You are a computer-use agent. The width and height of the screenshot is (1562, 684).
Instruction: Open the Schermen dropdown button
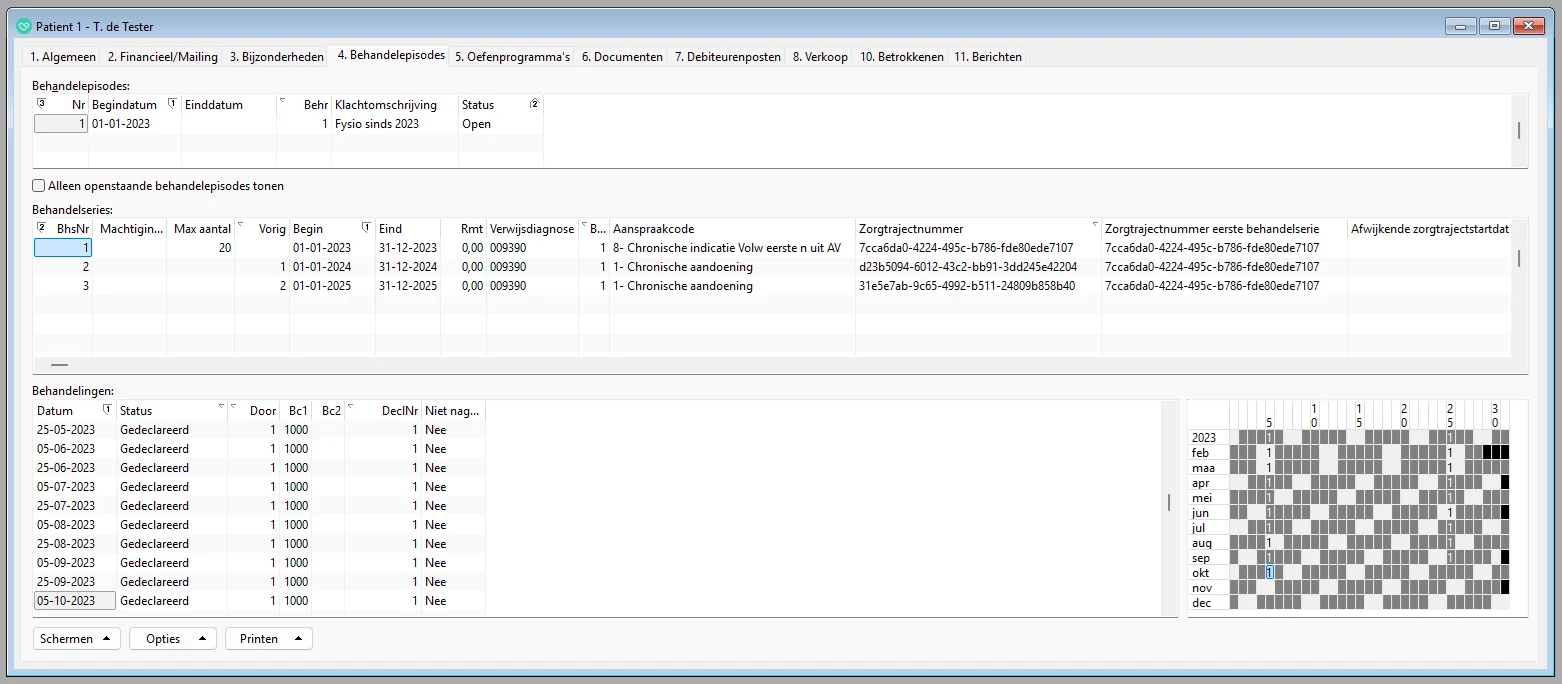(76, 638)
